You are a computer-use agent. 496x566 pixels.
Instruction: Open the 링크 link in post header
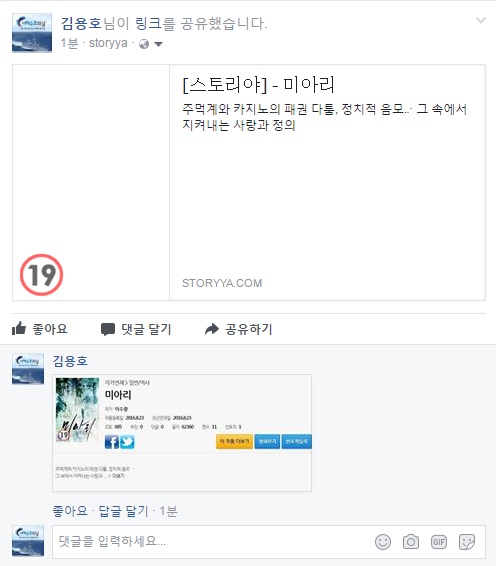148,23
